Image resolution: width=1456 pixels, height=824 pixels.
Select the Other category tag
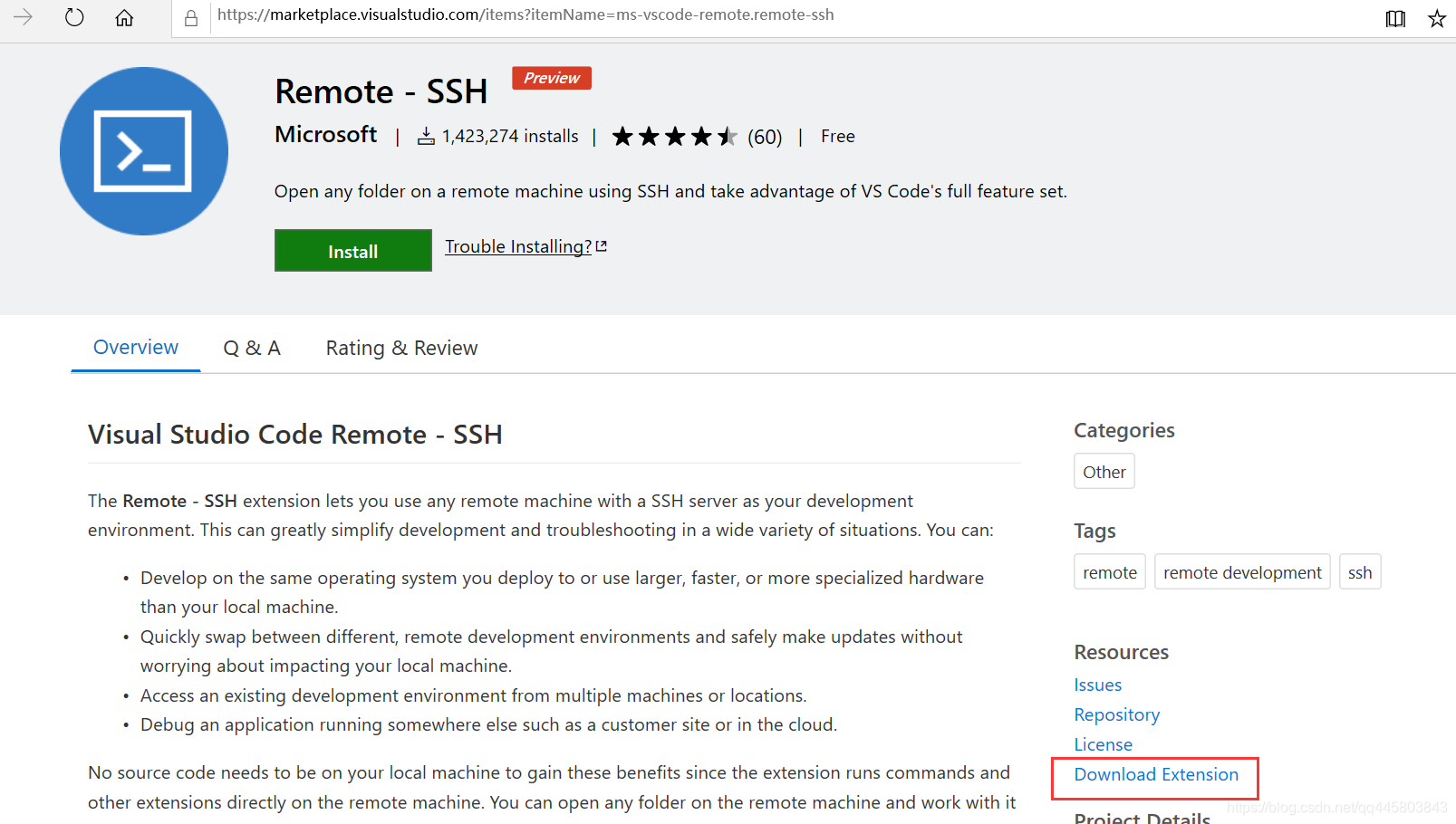(x=1104, y=472)
